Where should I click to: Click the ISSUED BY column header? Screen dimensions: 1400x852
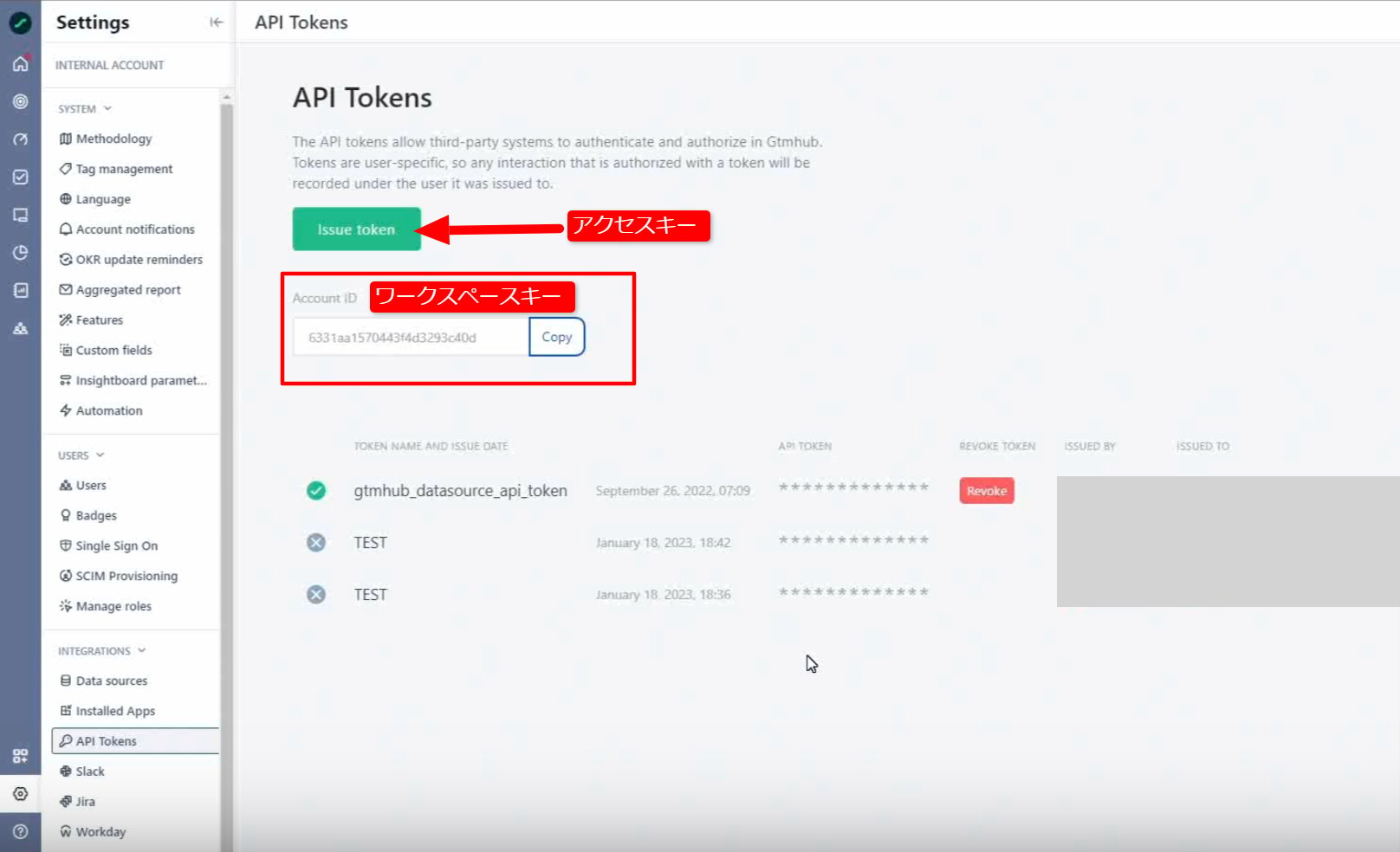coord(1090,447)
